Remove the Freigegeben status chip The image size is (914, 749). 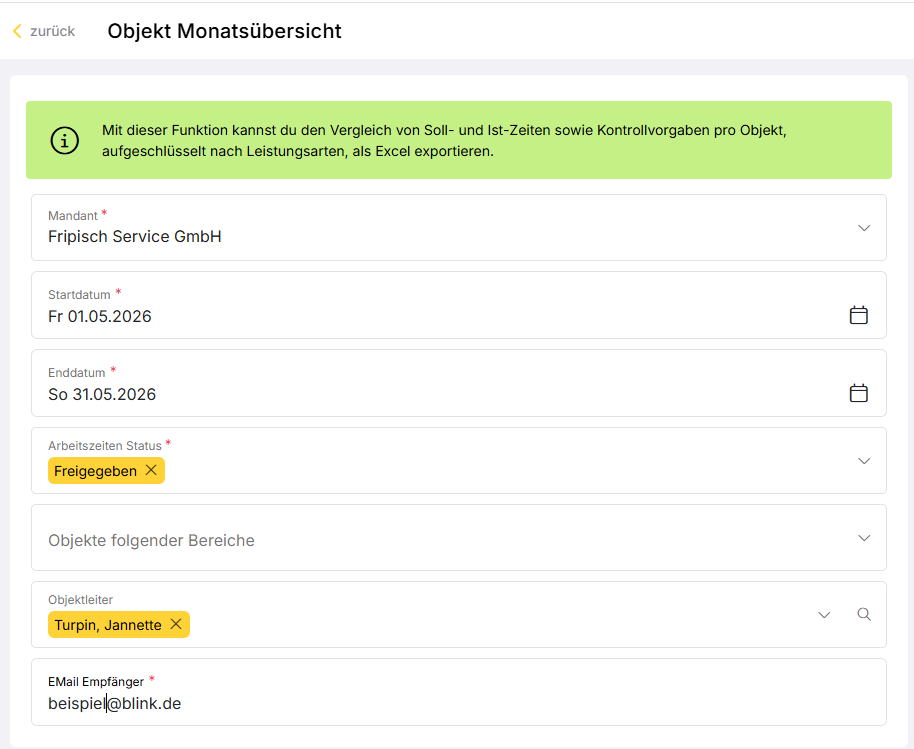(x=151, y=470)
